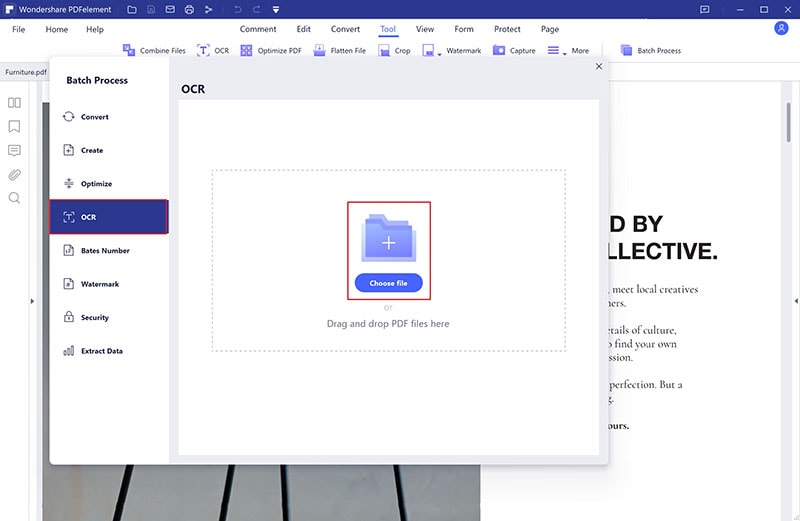
Task: Click Combine Files in the toolbar
Action: coord(154,51)
